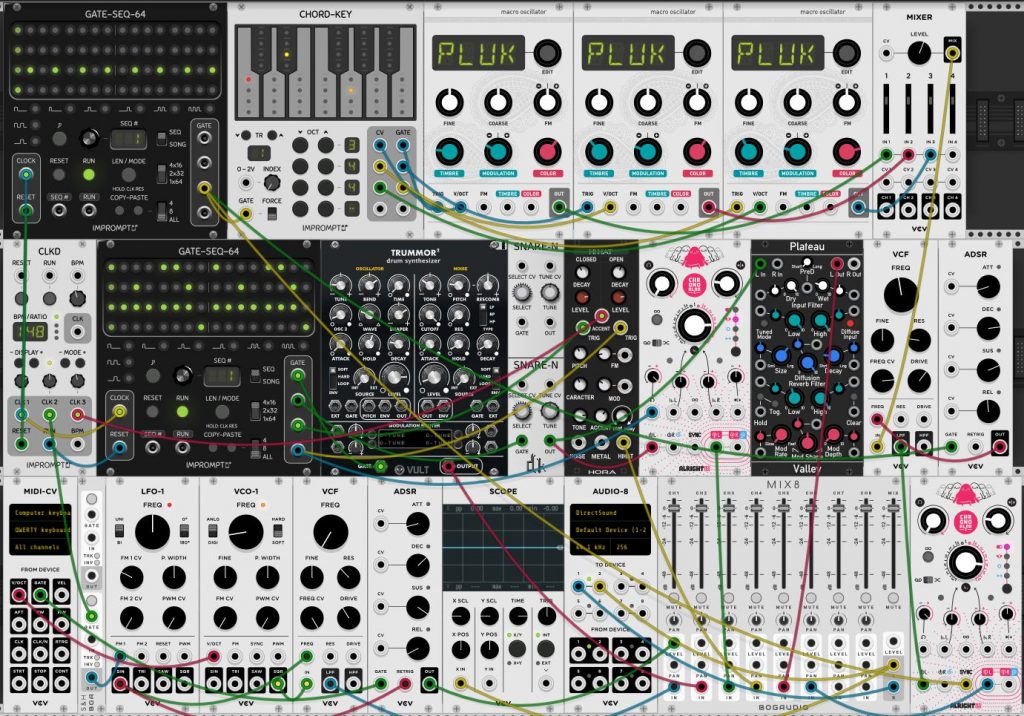
Task: Click the MIDI-CV STRT output jack
Action: (x=19, y=683)
